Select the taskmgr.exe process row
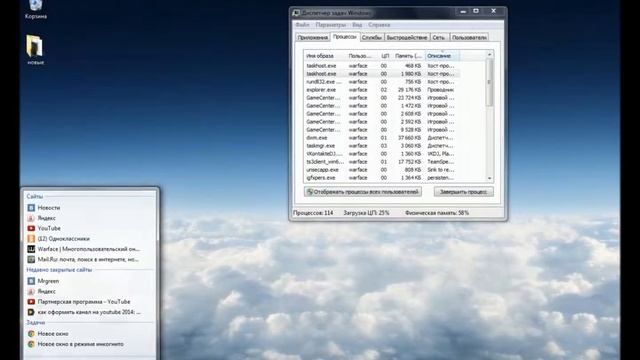640x360 pixels. pos(382,146)
